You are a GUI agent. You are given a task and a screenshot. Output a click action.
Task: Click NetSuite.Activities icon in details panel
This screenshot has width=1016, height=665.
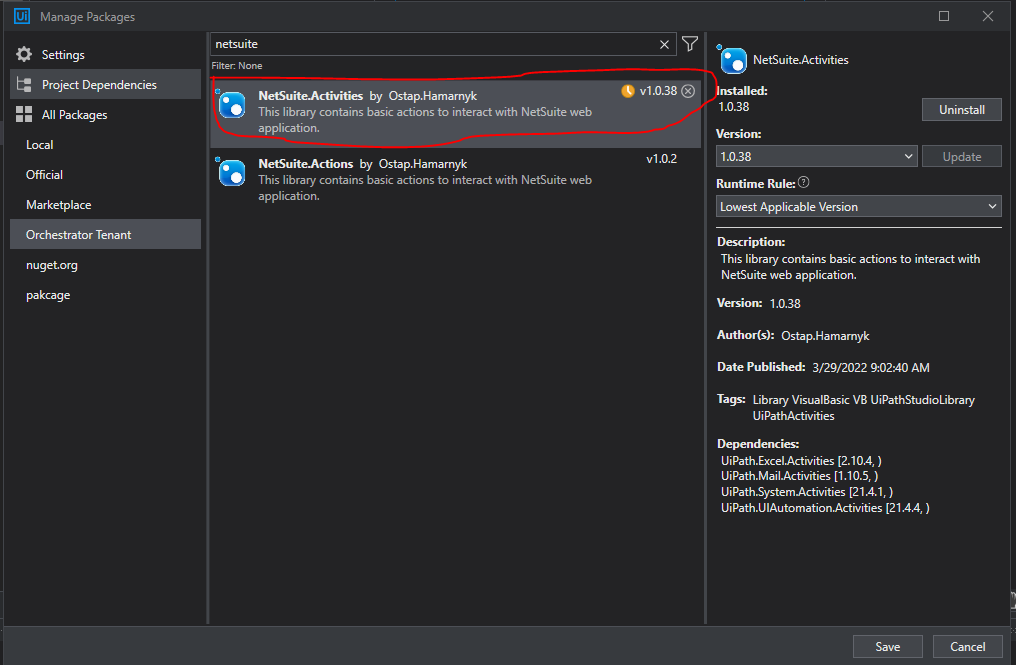pos(733,60)
